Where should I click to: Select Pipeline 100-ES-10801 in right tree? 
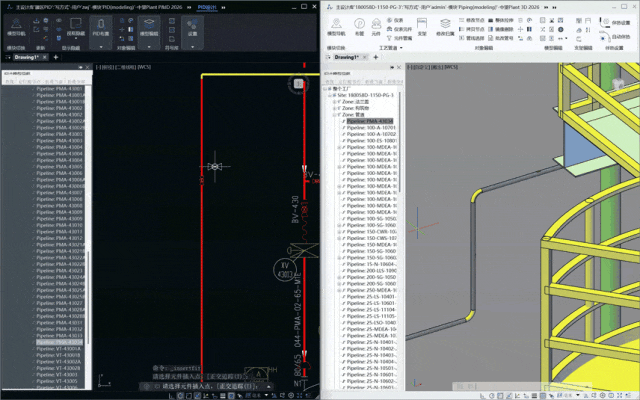(371, 141)
